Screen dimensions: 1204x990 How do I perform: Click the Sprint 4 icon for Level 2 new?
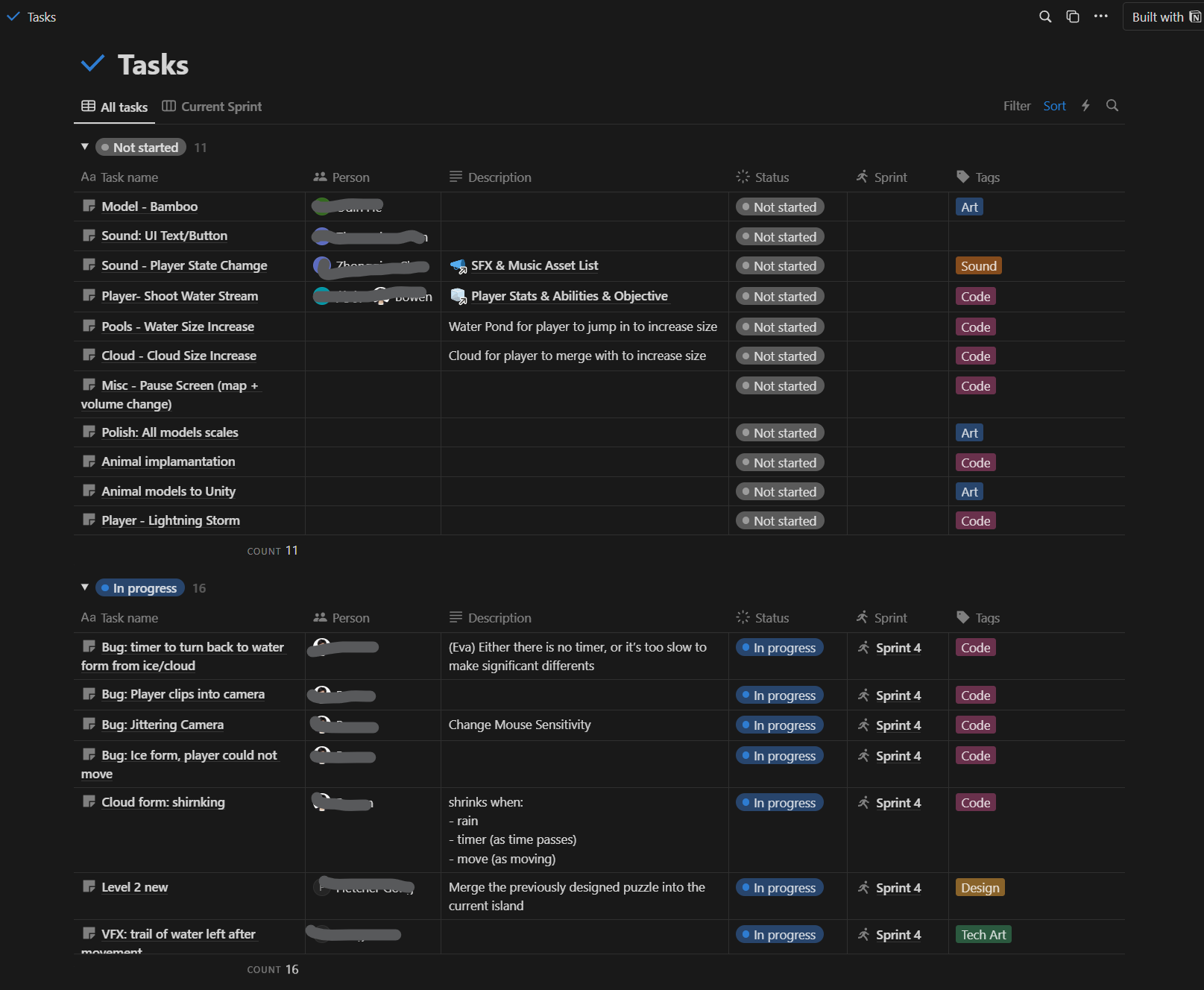coord(863,887)
